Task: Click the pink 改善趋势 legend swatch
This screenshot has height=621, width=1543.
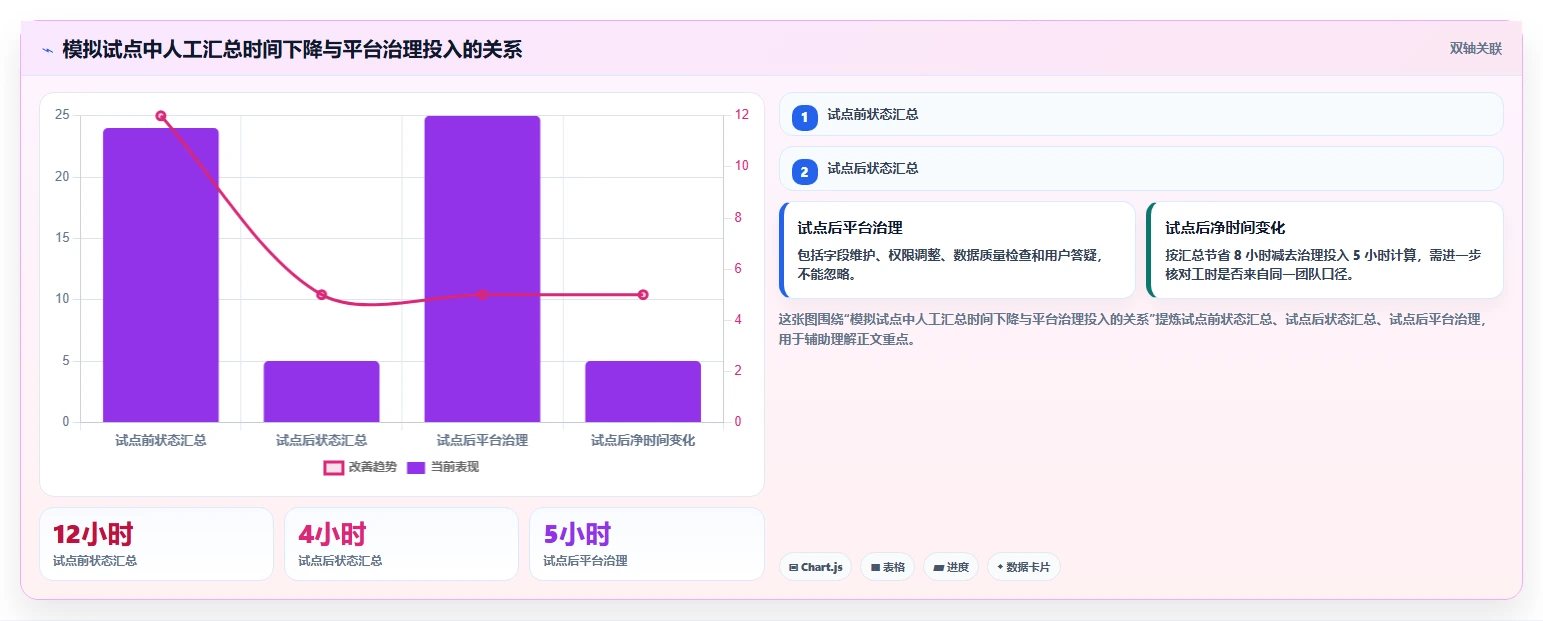Action: (x=334, y=467)
